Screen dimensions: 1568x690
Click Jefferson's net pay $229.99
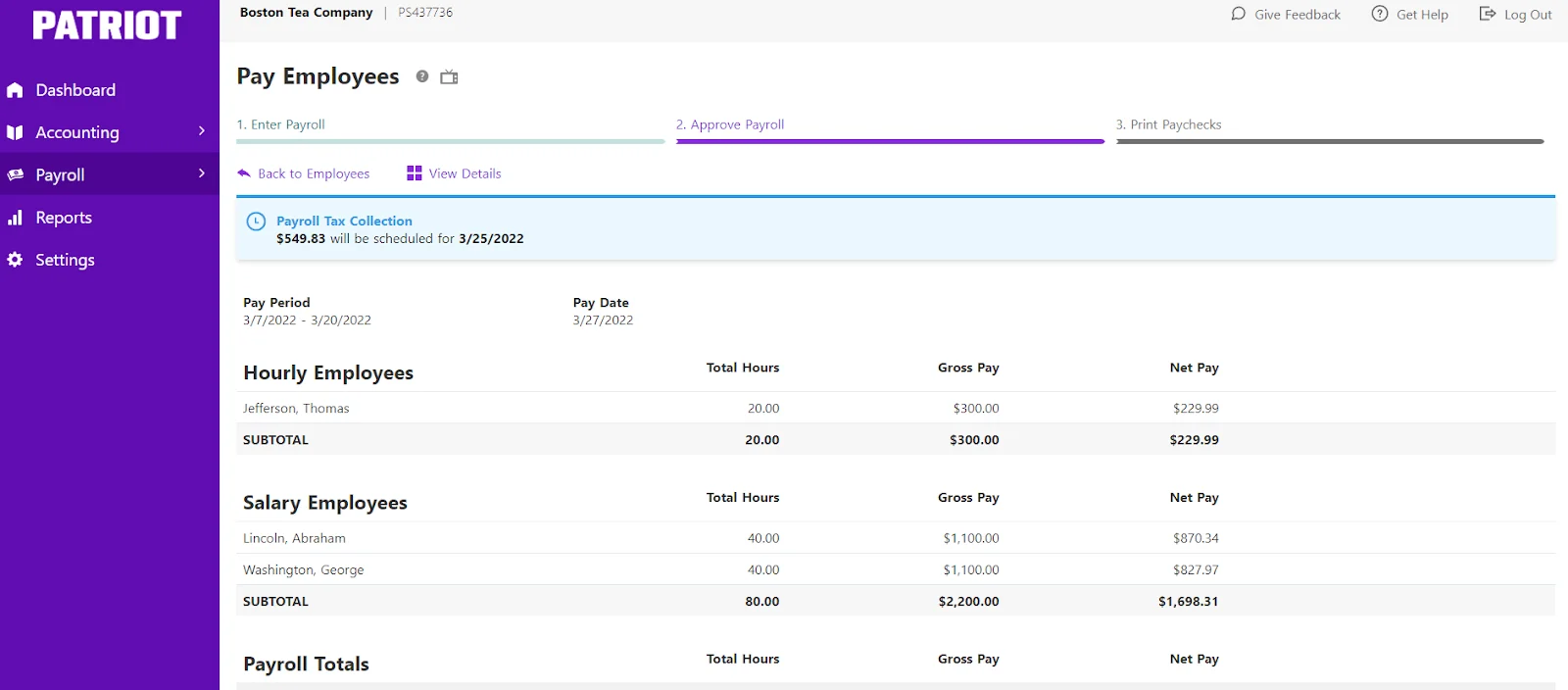coord(1196,409)
